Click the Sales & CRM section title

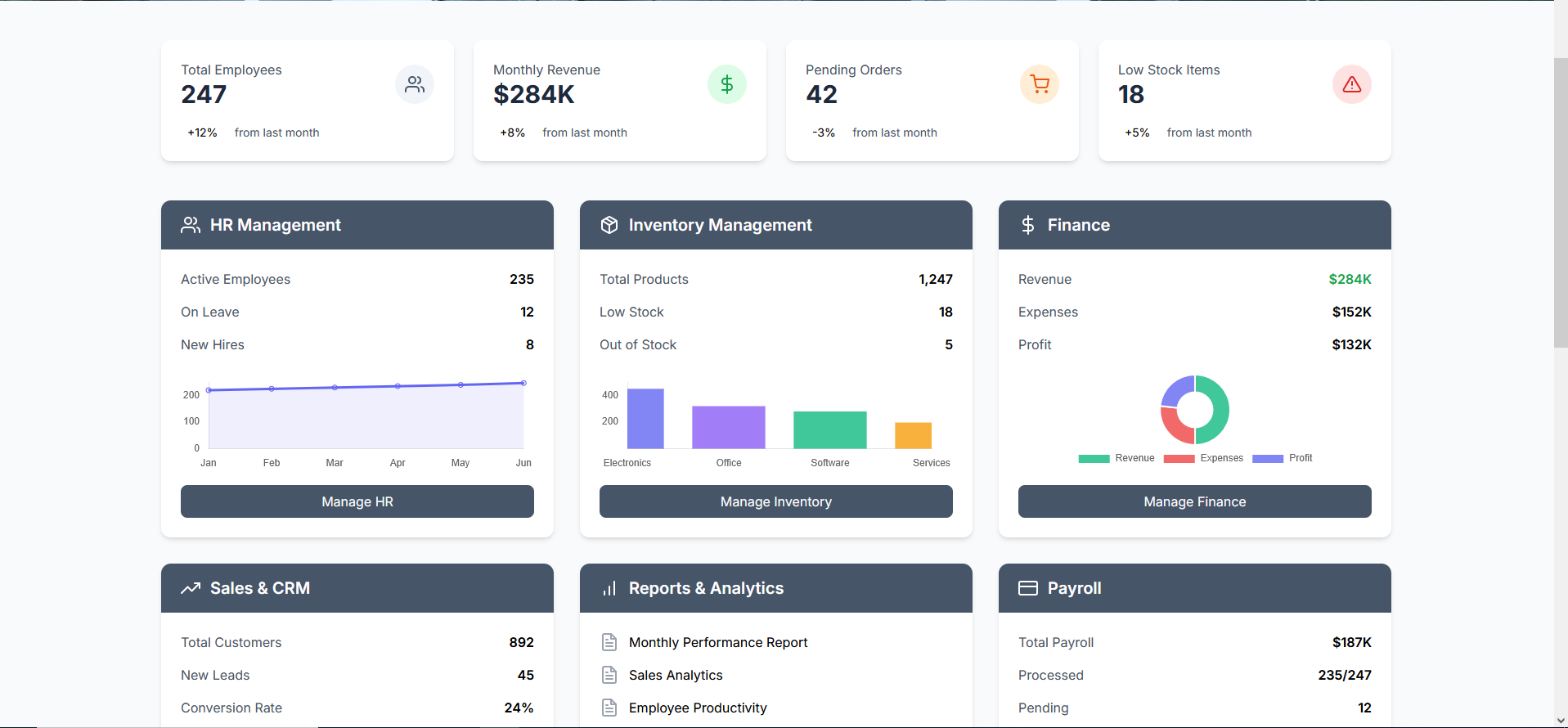point(260,588)
